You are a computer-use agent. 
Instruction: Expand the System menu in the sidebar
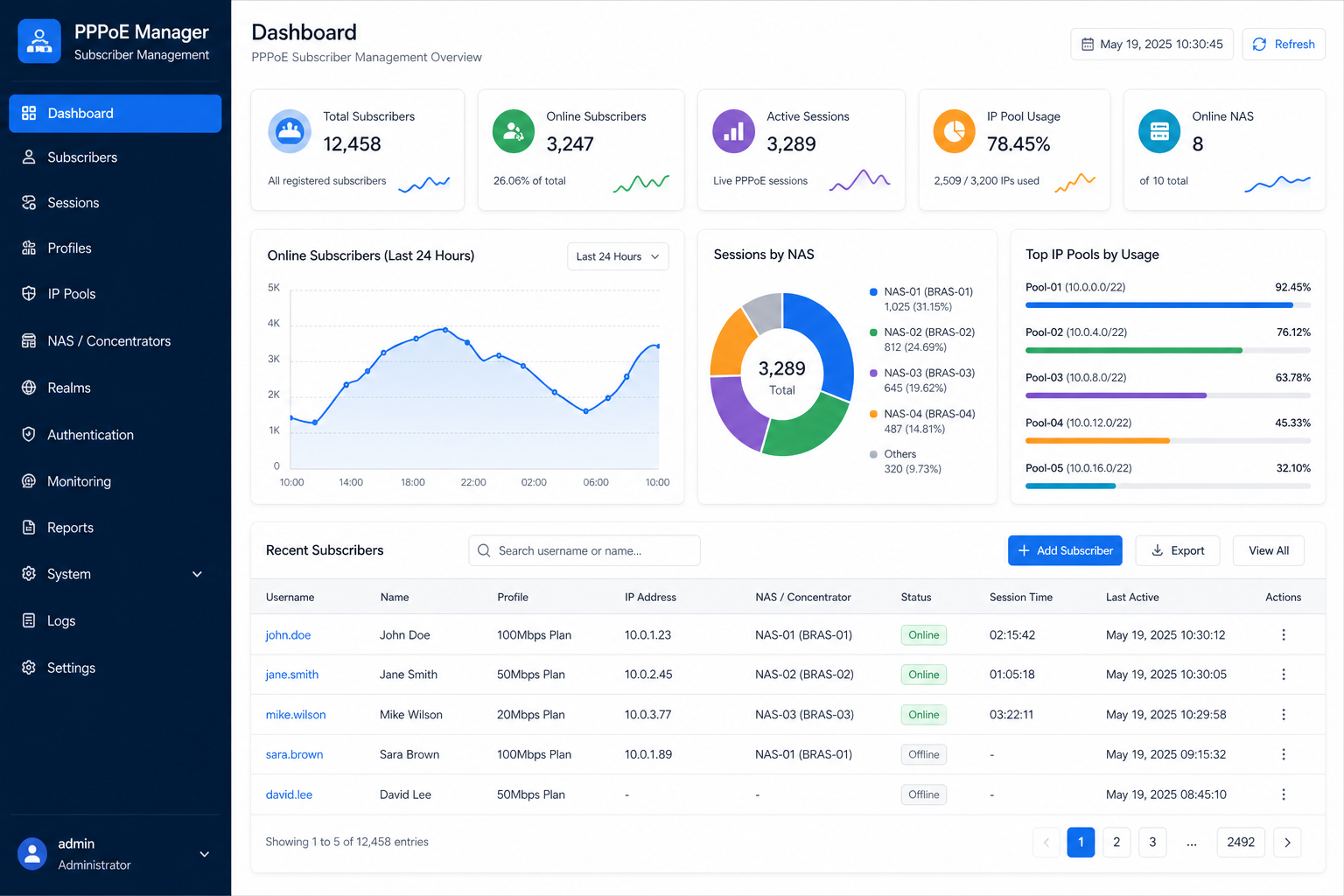point(115,574)
